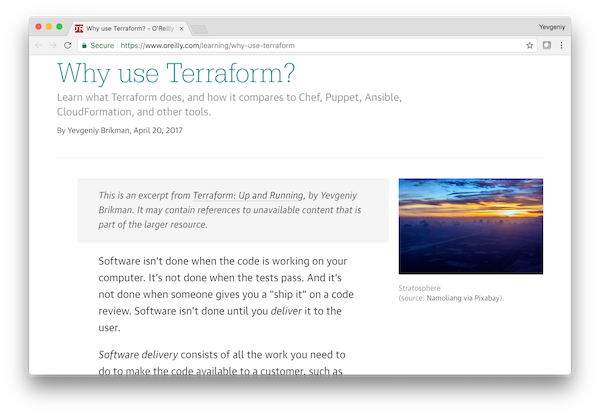Select the Why use Terraform? tab
Viewport: 600px width, 416px height.
(130, 28)
